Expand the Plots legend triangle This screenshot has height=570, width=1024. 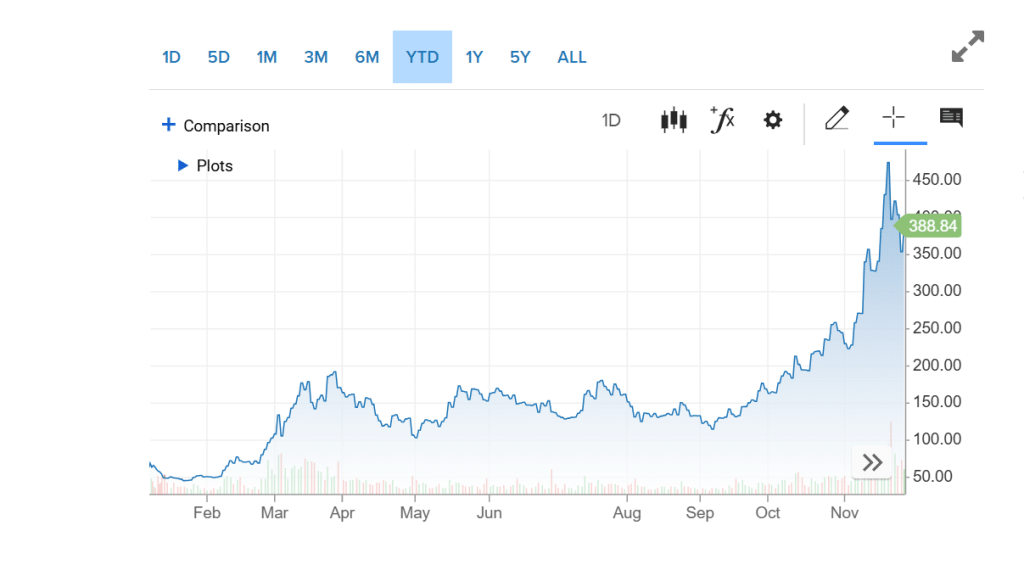pos(183,166)
